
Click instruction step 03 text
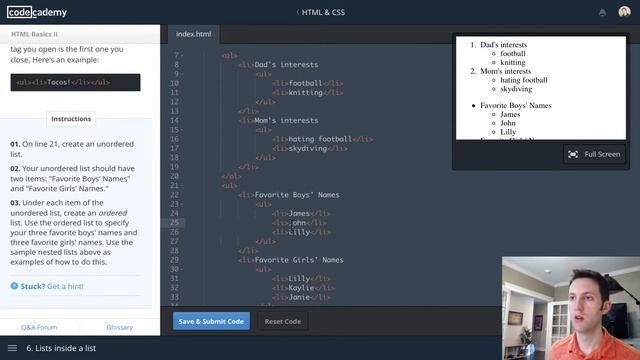tap(74, 232)
